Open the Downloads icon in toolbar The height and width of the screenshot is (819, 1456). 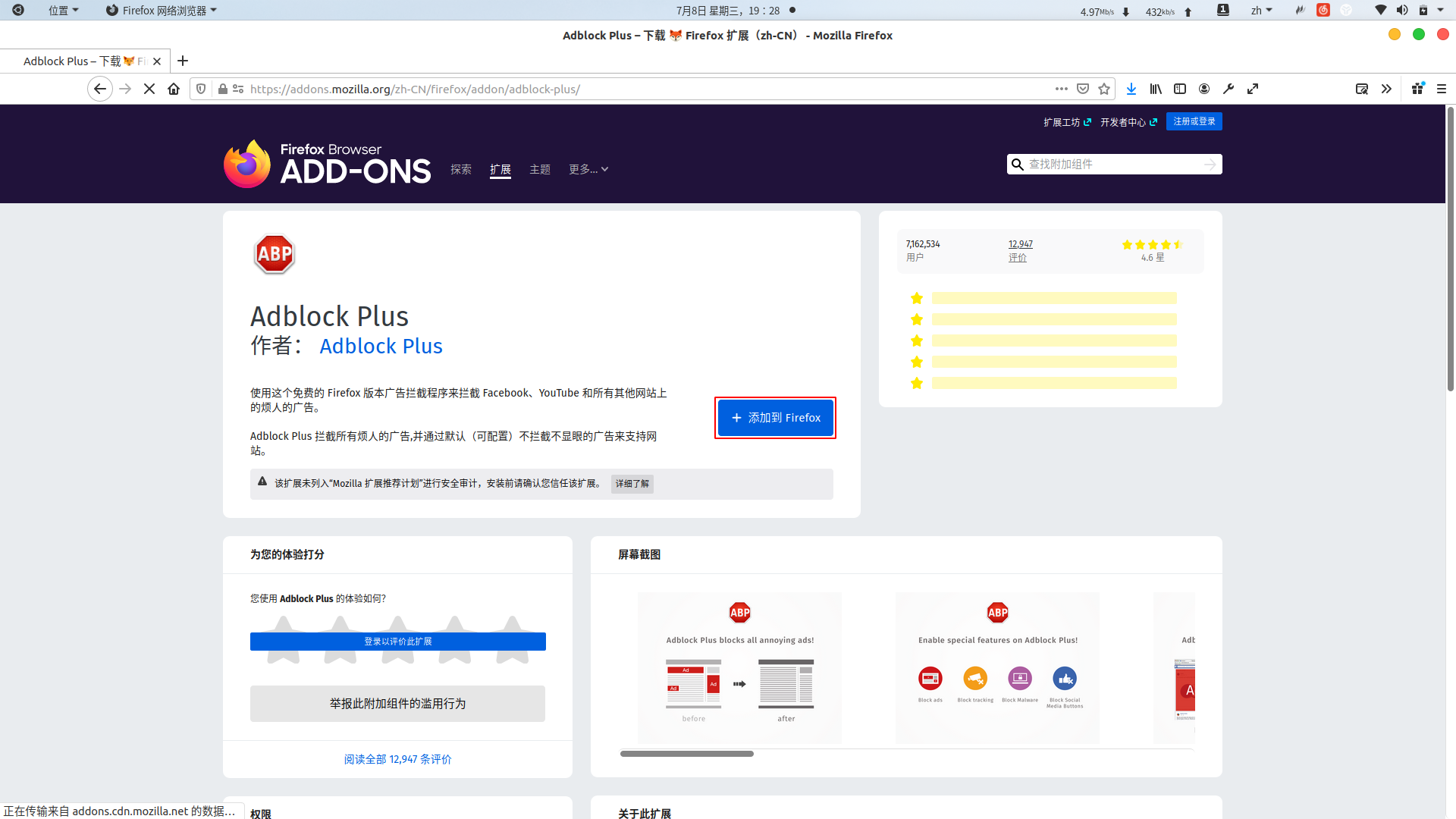point(1131,89)
